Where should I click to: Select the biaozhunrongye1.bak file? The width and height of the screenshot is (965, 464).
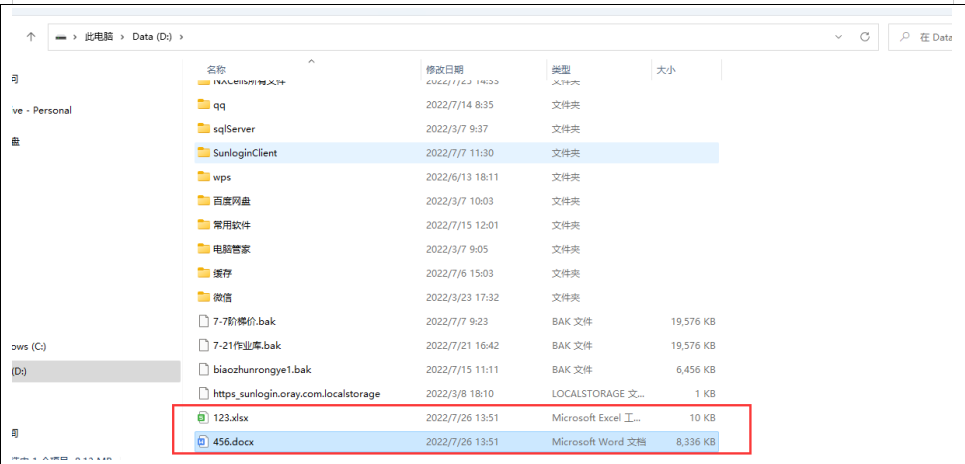click(262, 370)
